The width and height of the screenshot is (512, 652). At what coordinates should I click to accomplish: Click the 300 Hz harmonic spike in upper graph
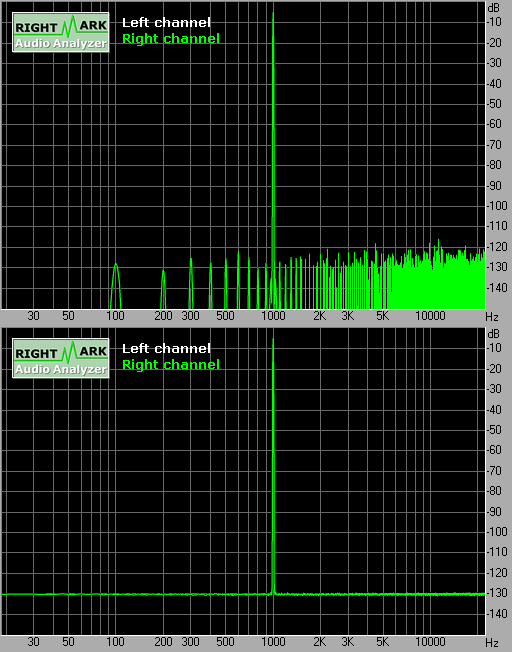click(191, 284)
